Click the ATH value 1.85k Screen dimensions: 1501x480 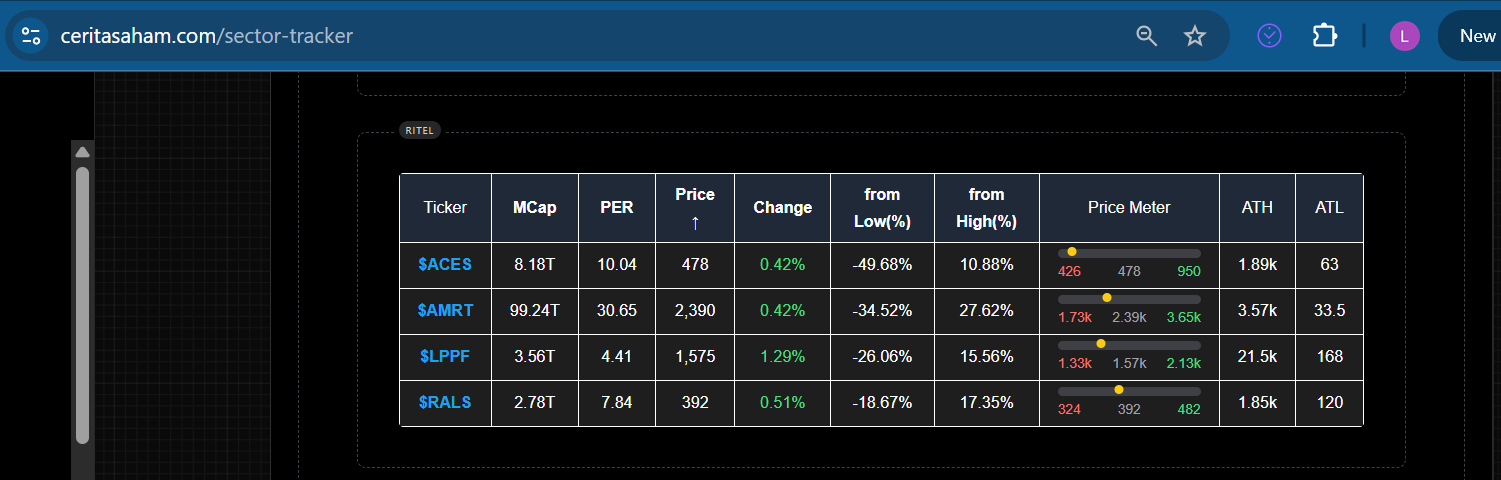click(1257, 403)
